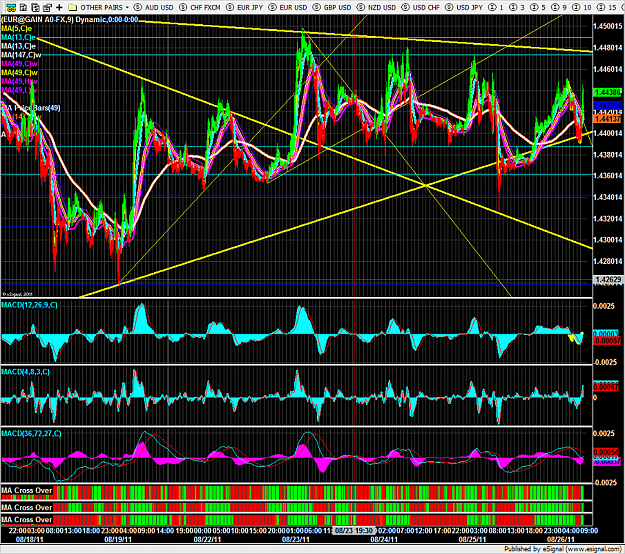
Task: Open the Published by eSignal link
Action: 563,549
